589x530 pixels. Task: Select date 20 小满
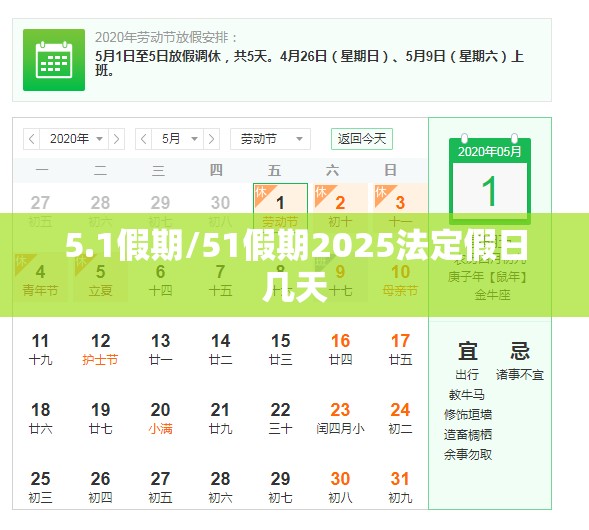point(160,418)
